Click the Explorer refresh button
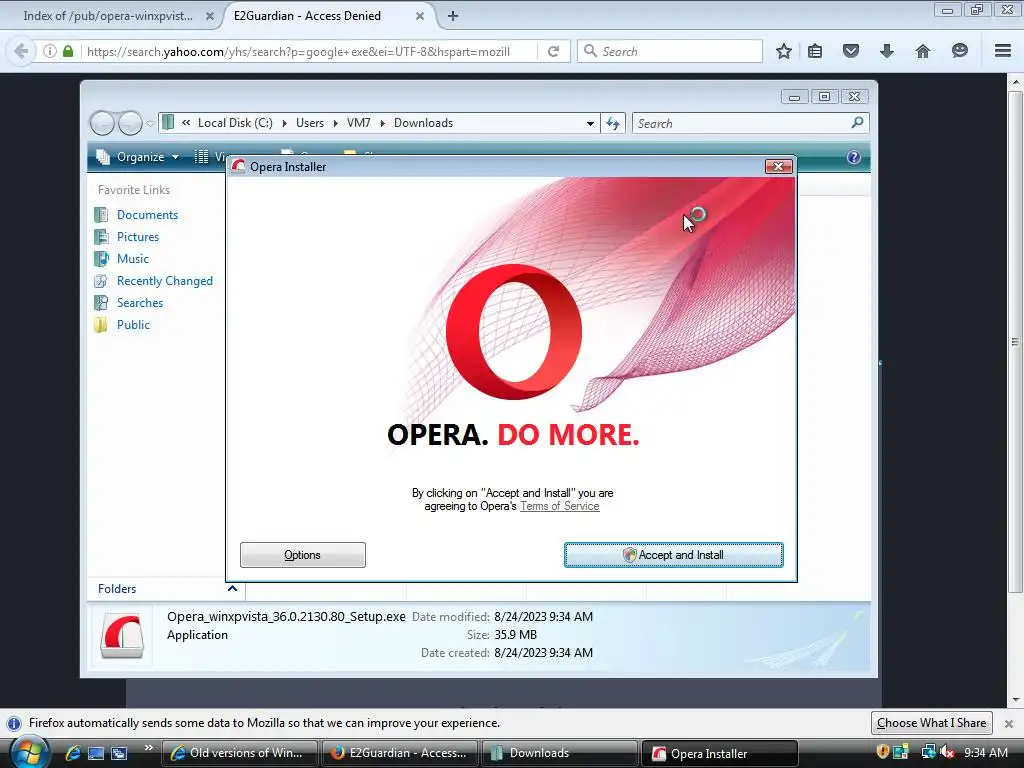The width and height of the screenshot is (1024, 768). click(x=613, y=123)
